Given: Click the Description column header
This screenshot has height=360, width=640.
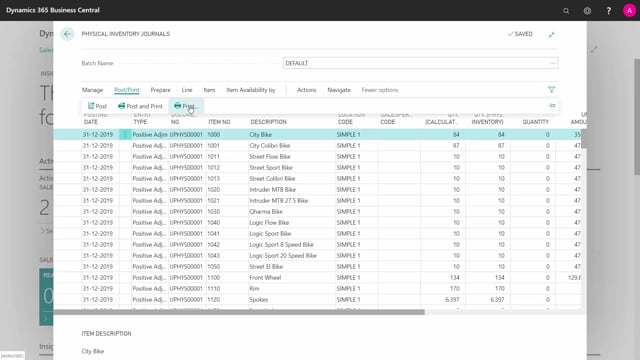Looking at the screenshot, I should [x=269, y=122].
